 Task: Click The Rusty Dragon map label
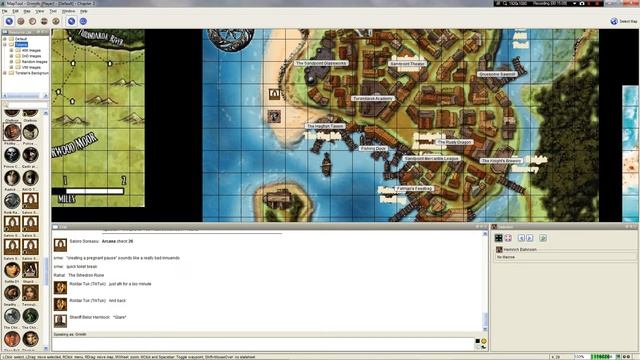click(454, 142)
